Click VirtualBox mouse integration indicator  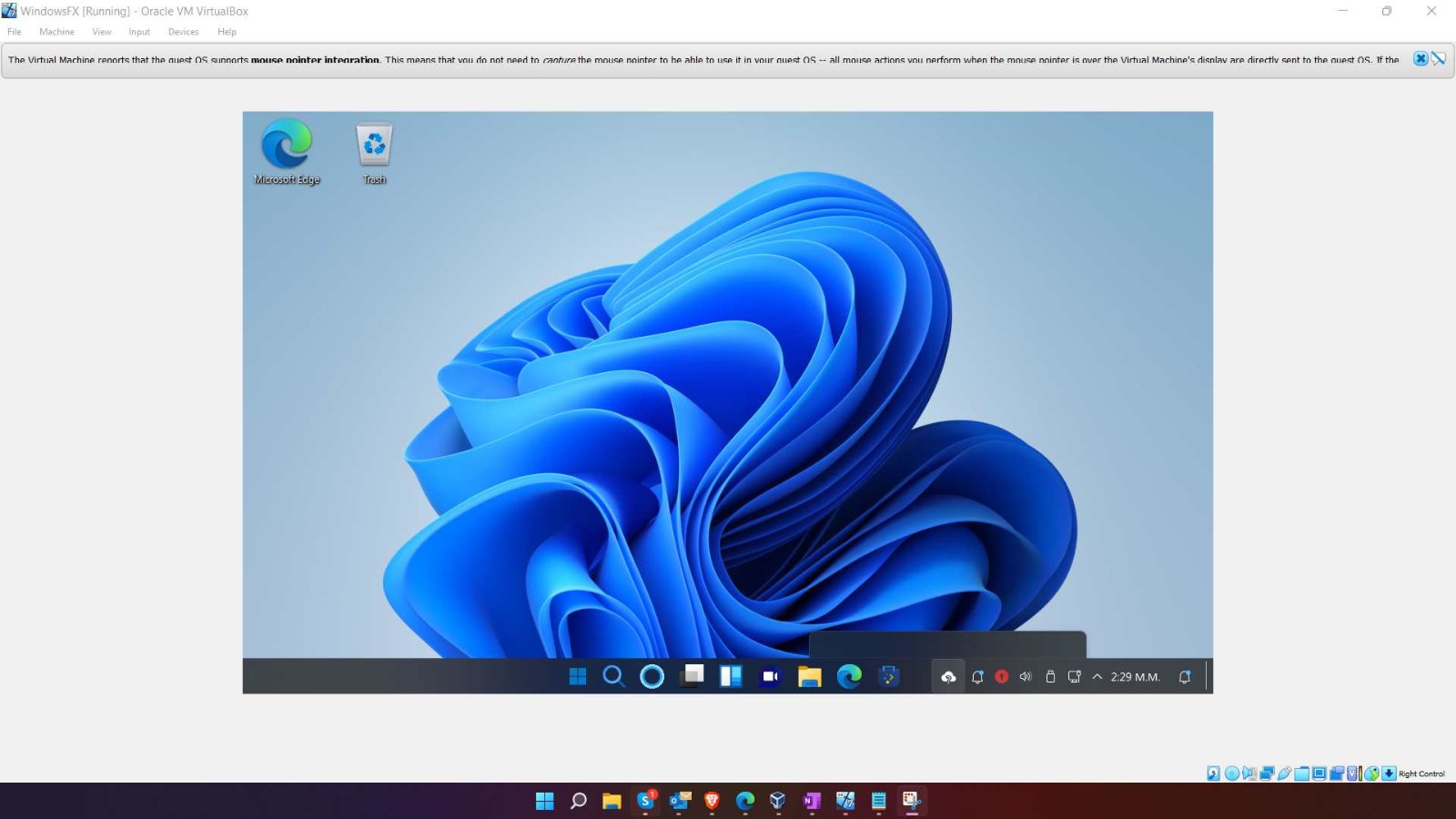click(x=1371, y=773)
